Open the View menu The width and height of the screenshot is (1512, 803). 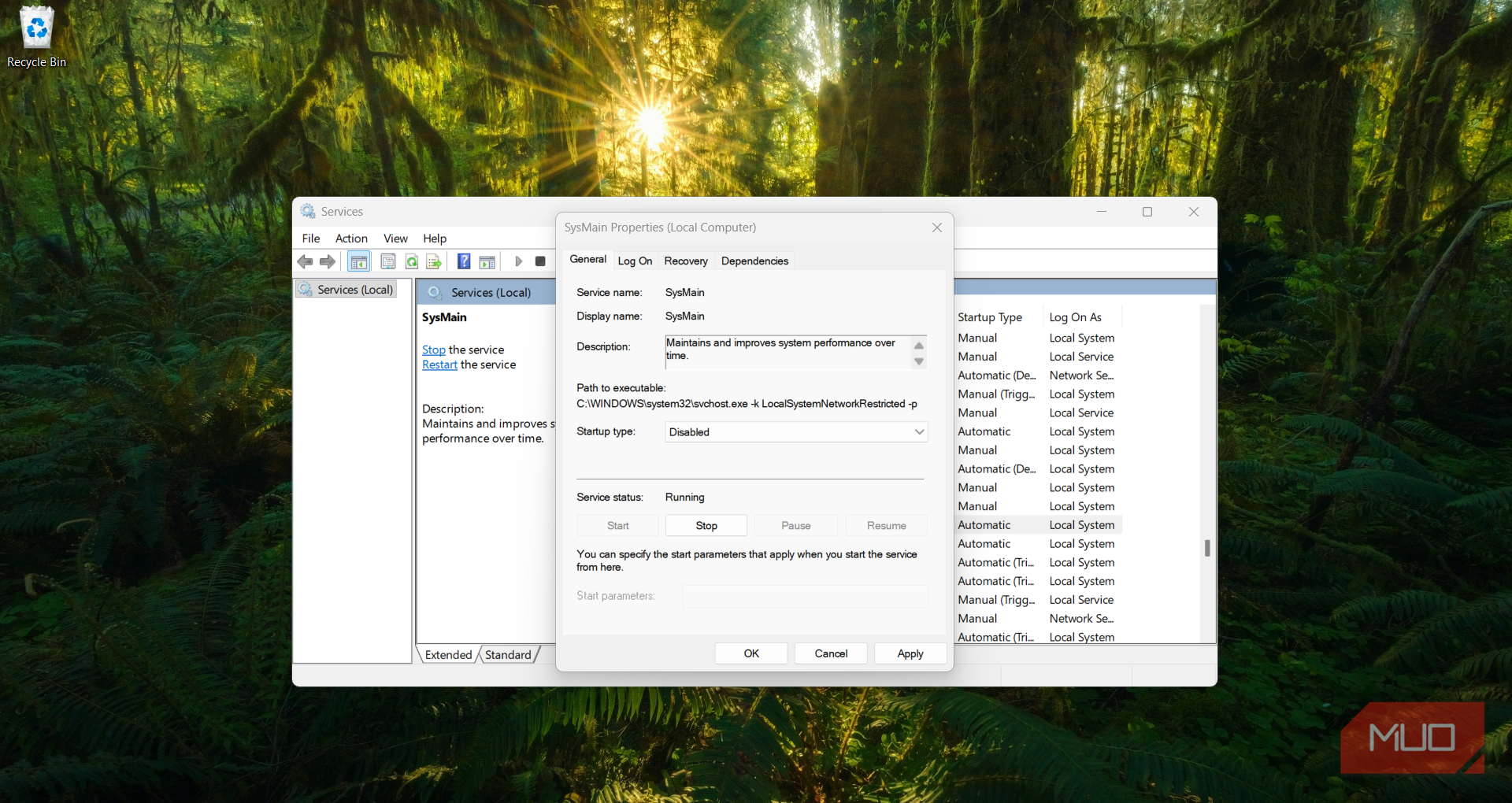(395, 239)
